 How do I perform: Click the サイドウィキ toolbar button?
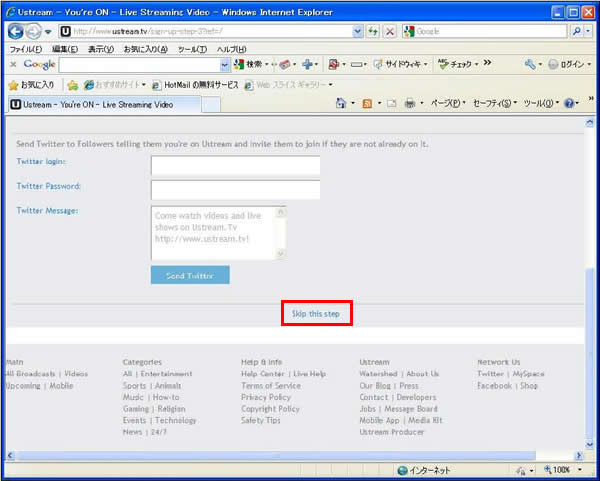pyautogui.click(x=400, y=64)
